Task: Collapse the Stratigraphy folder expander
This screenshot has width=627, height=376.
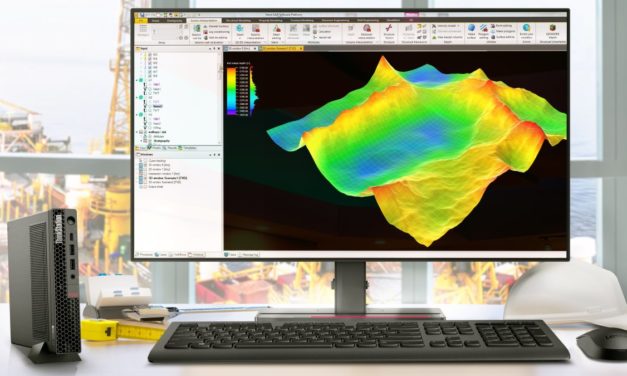Action: pos(142,141)
